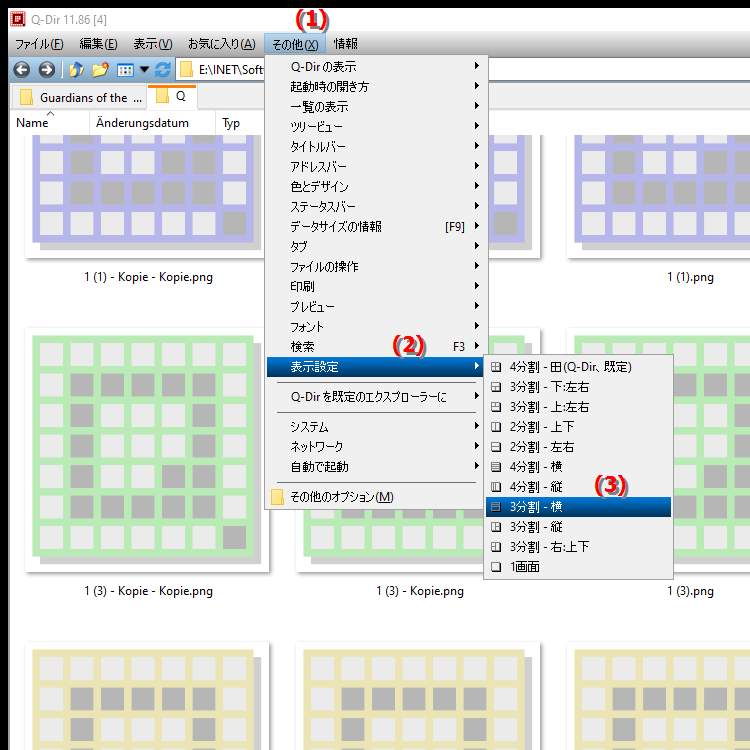The width and height of the screenshot is (750, 750).
Task: Sort by Änderungsdatum column header
Action: pos(152,123)
